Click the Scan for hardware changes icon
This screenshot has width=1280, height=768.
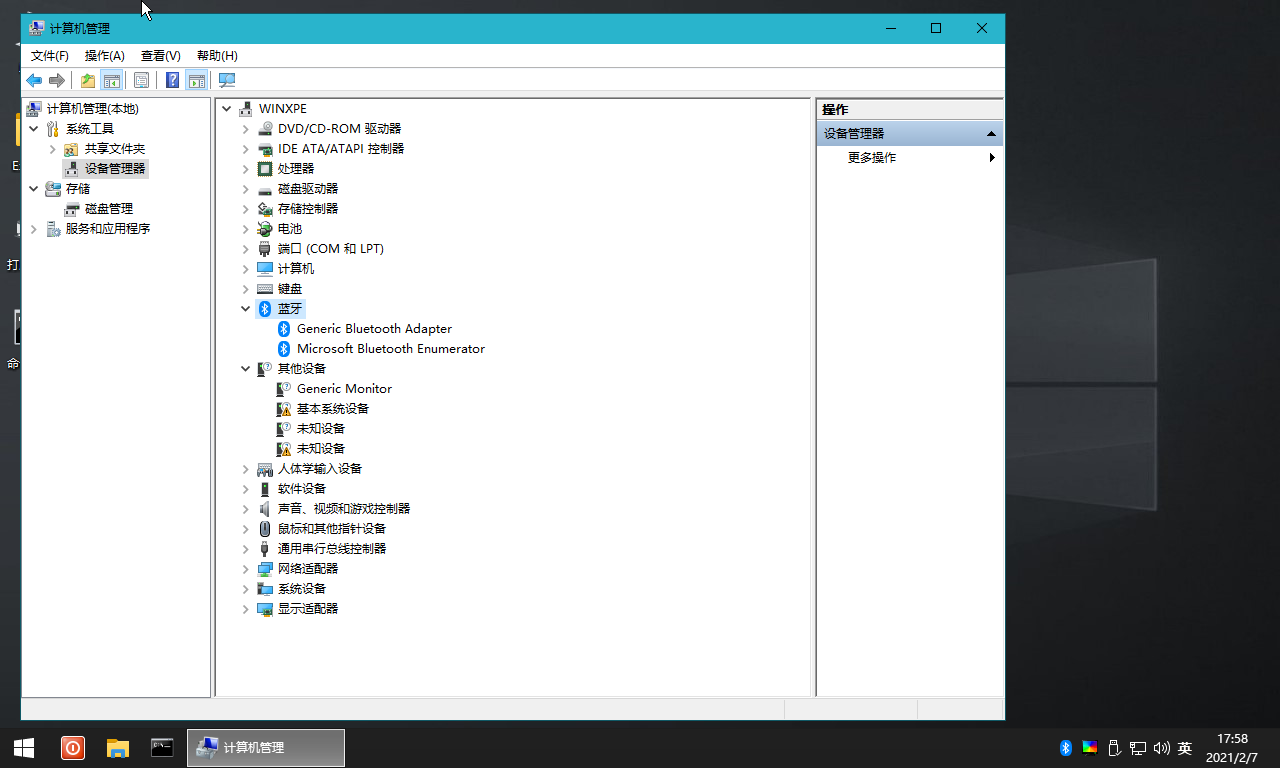227,81
